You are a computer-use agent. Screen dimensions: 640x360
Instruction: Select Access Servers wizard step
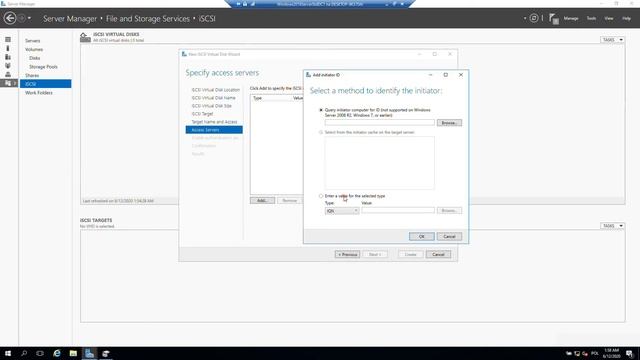coord(214,130)
